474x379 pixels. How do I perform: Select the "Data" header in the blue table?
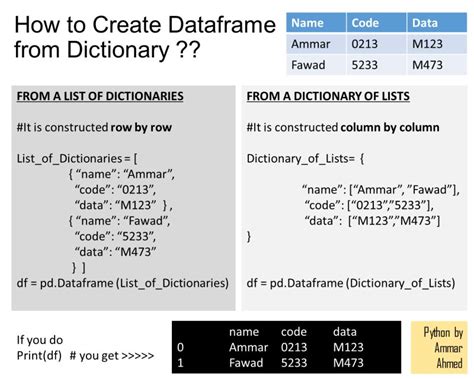[425, 23]
